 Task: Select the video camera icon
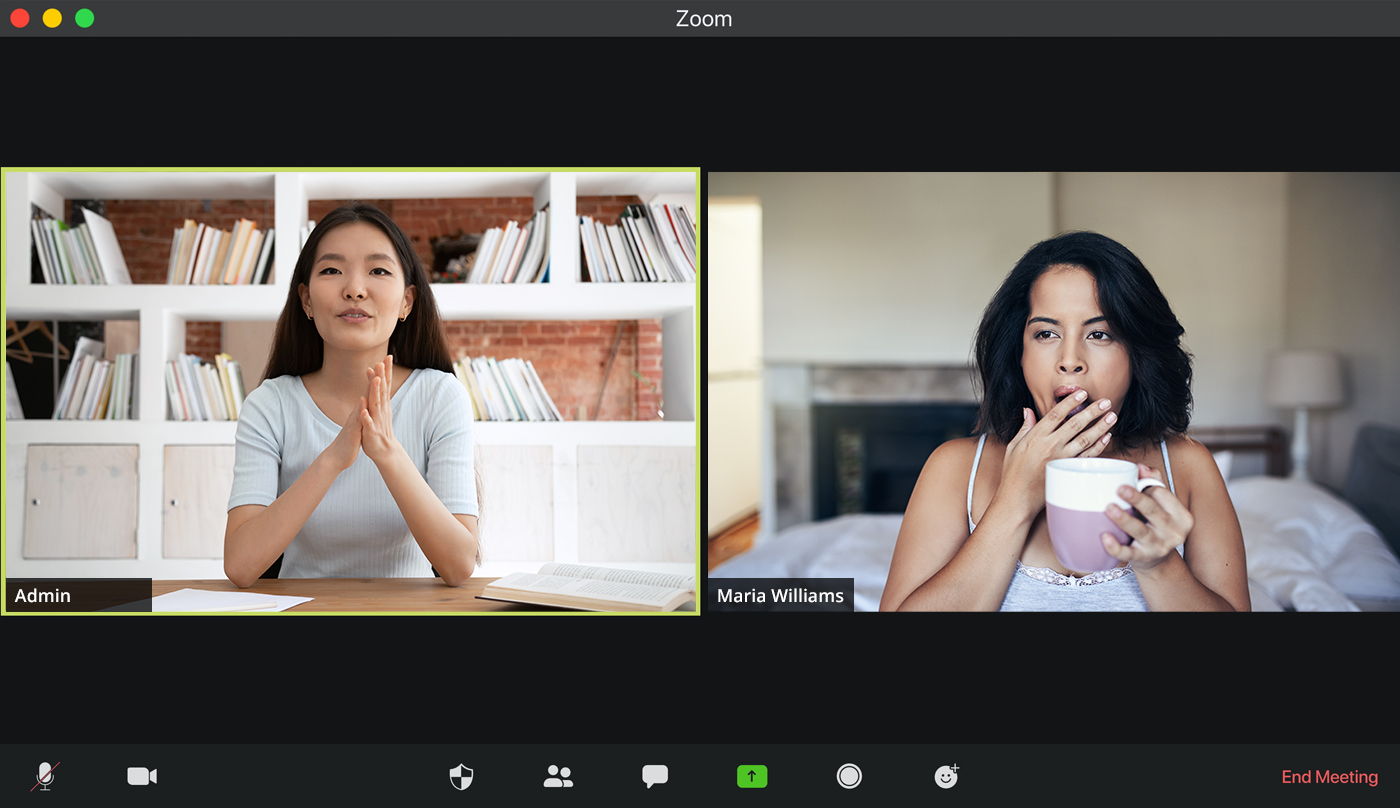[141, 776]
